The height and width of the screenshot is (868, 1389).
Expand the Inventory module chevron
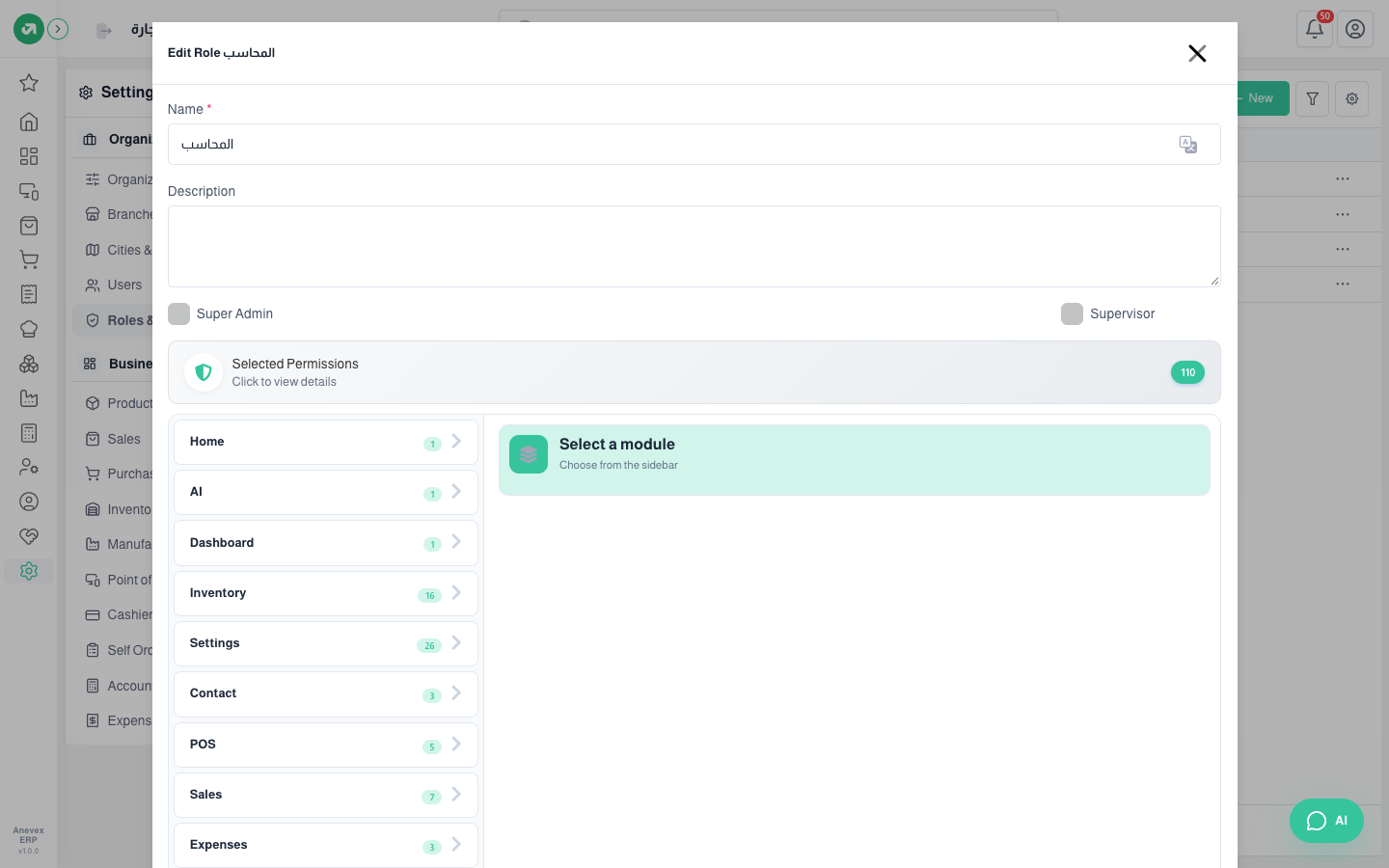[x=456, y=592]
